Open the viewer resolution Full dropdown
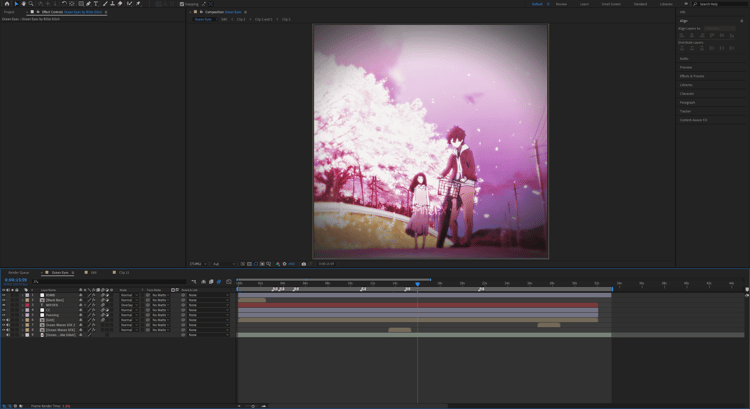Viewport: 750px width, 409px height. click(x=223, y=264)
